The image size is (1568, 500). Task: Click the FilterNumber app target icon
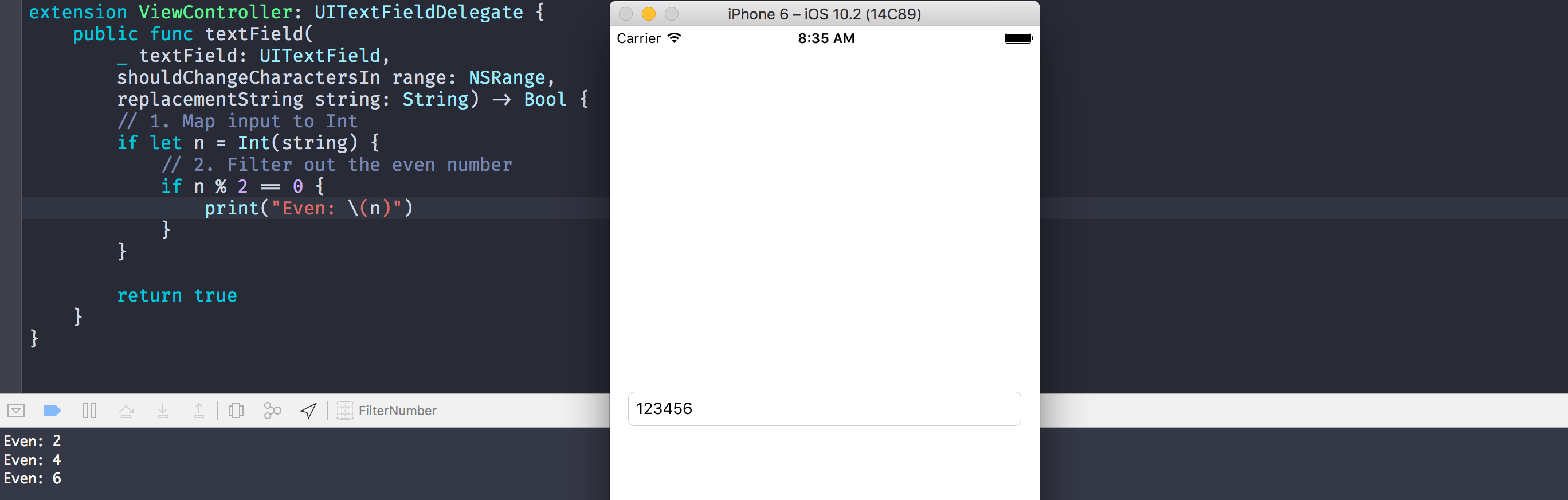[344, 411]
